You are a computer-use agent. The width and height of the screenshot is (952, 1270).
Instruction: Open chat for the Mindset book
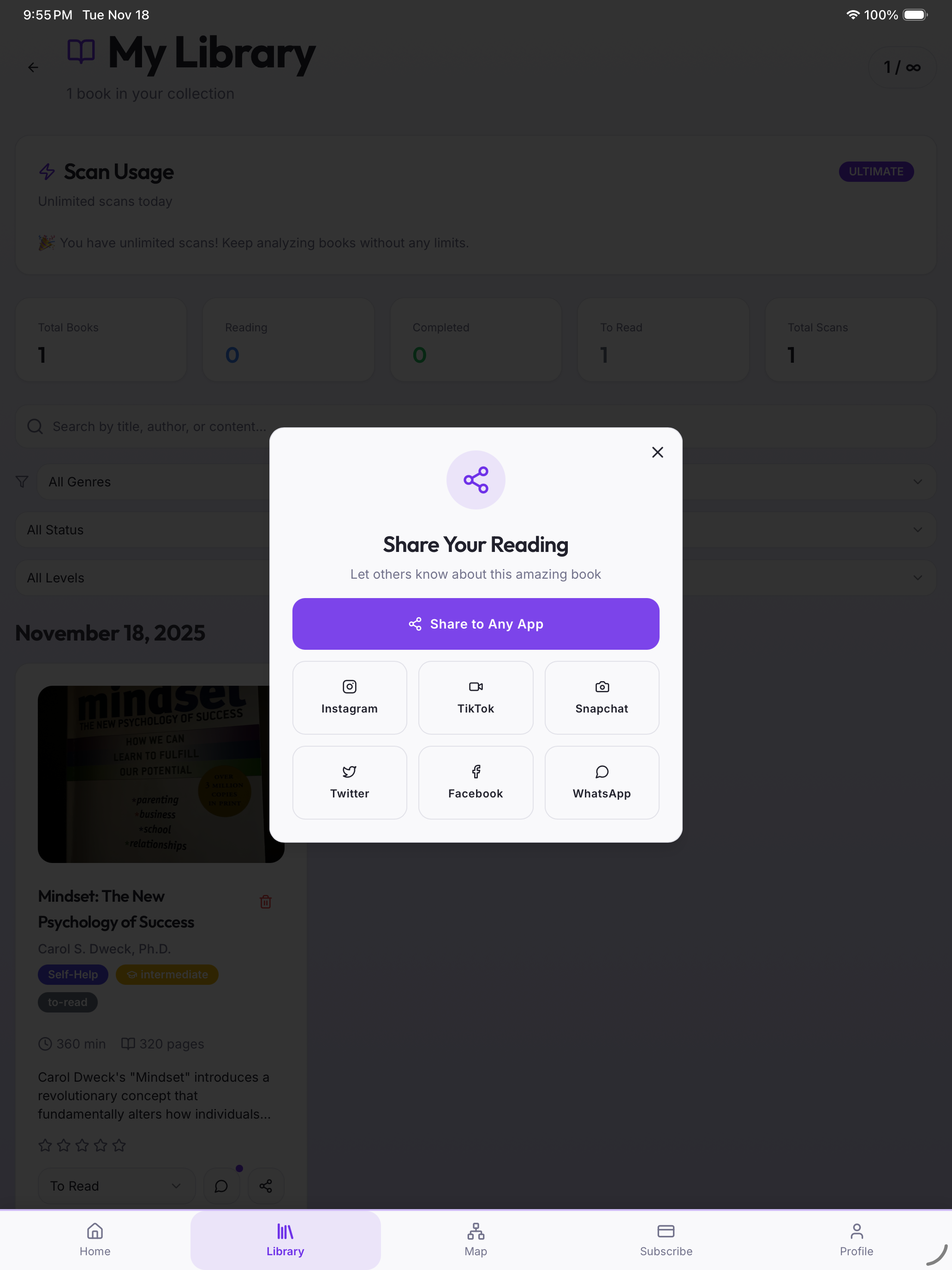221,1186
